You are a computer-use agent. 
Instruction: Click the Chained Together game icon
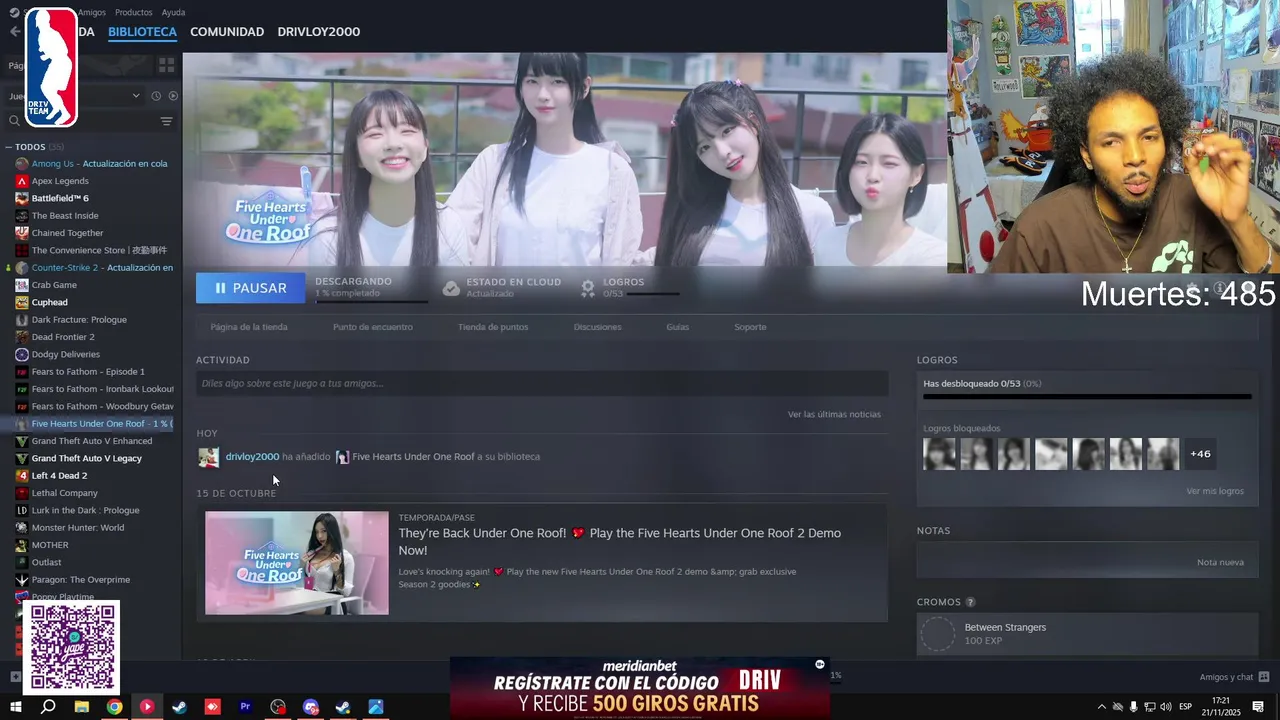point(22,233)
